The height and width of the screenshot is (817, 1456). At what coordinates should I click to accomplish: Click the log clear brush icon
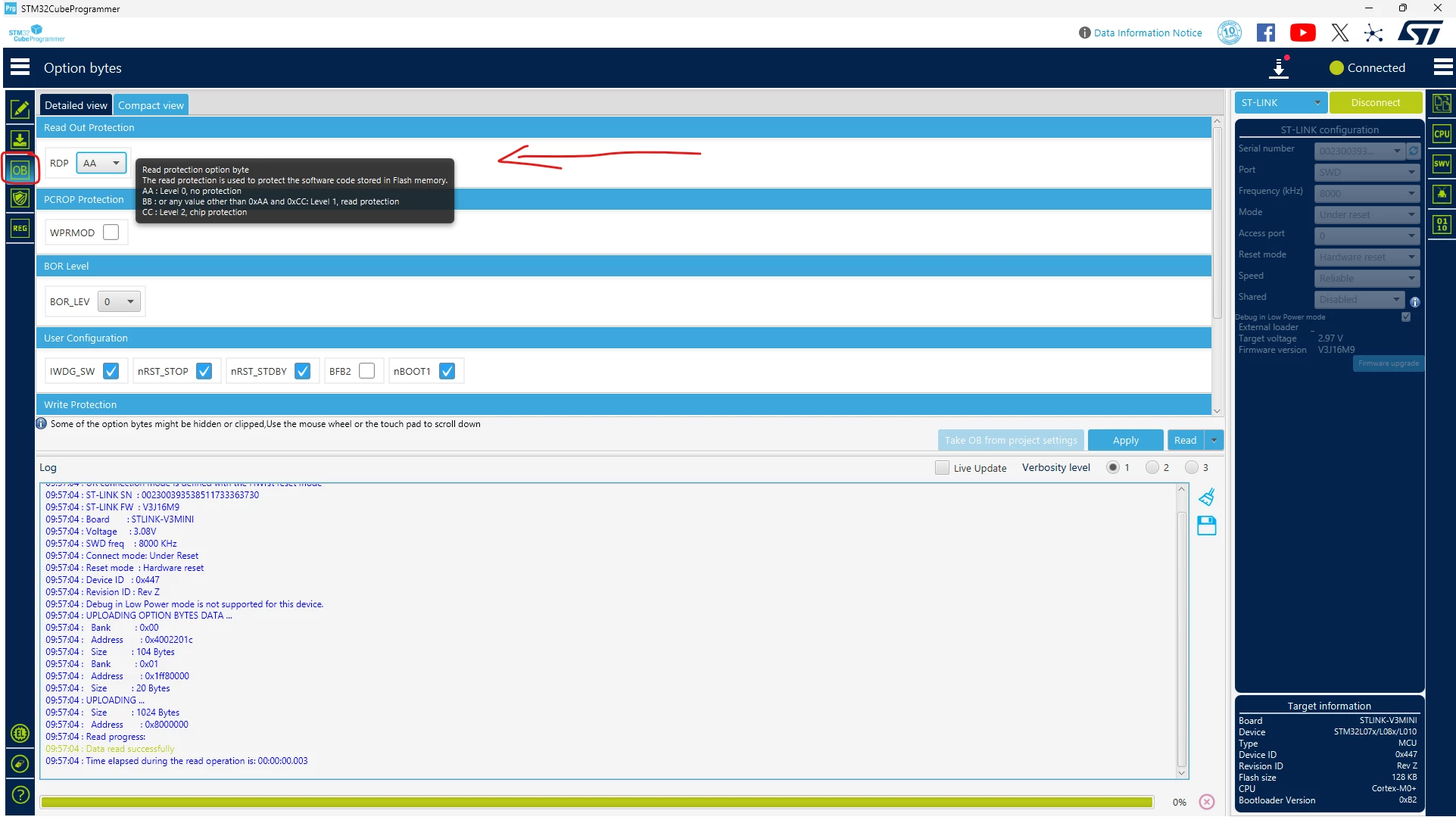pos(1207,497)
